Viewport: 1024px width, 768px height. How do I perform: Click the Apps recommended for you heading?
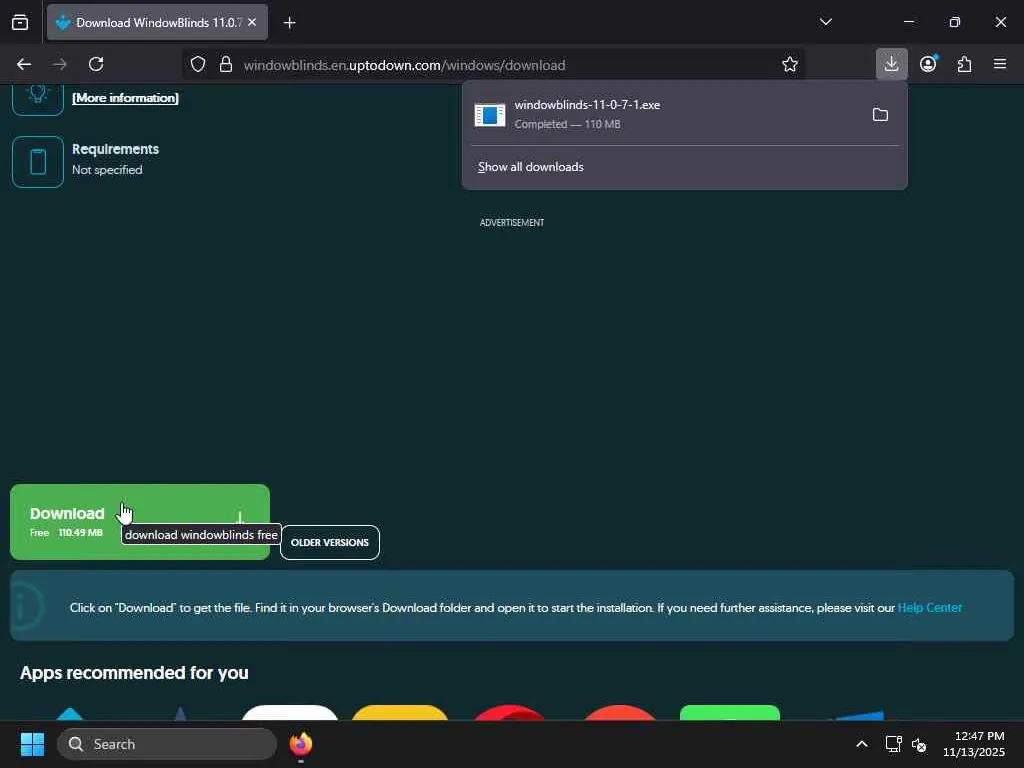tap(134, 673)
